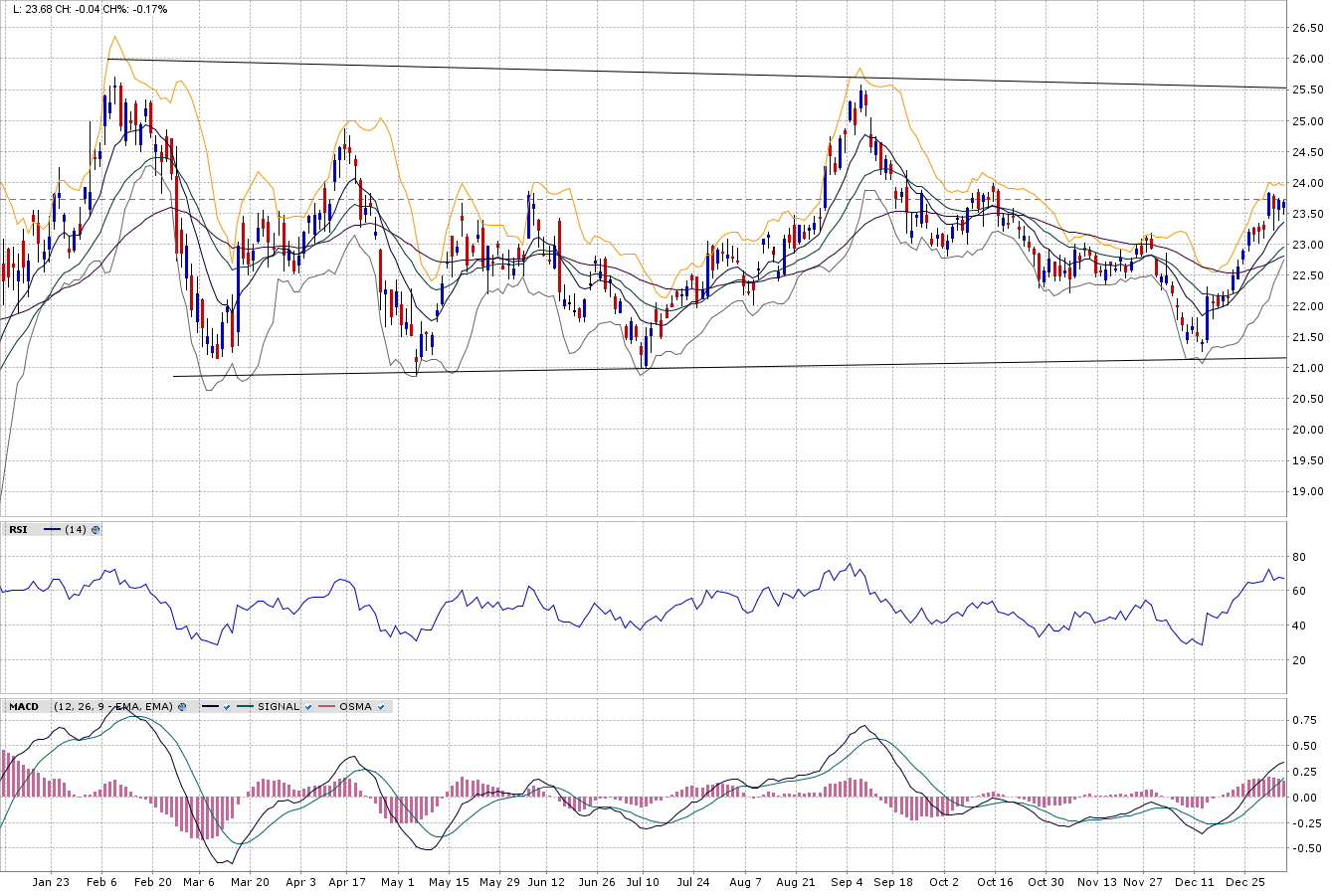Click the pink OSMA color swatch
Image resolution: width=1332 pixels, height=896 pixels.
pyautogui.click(x=325, y=707)
